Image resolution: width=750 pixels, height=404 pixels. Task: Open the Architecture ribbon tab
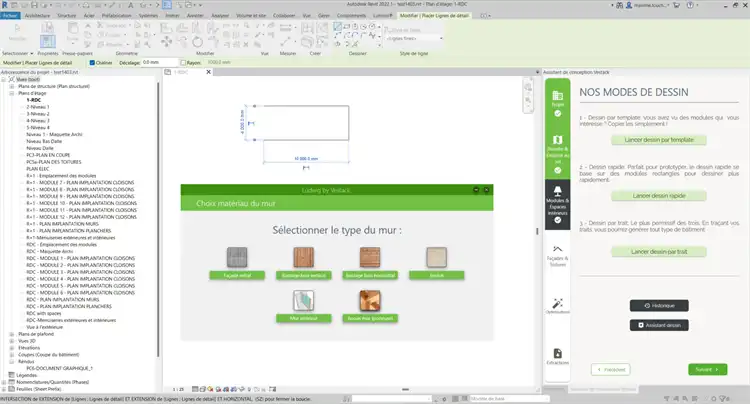click(x=37, y=15)
